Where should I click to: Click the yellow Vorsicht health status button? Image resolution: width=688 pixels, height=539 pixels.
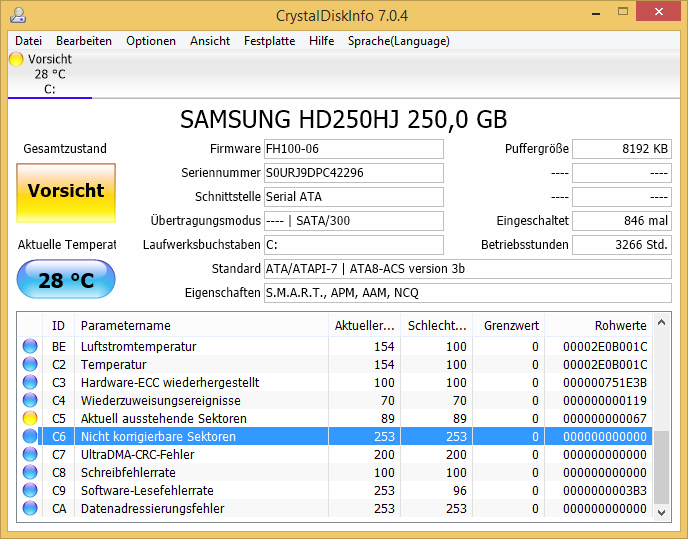coord(66,193)
